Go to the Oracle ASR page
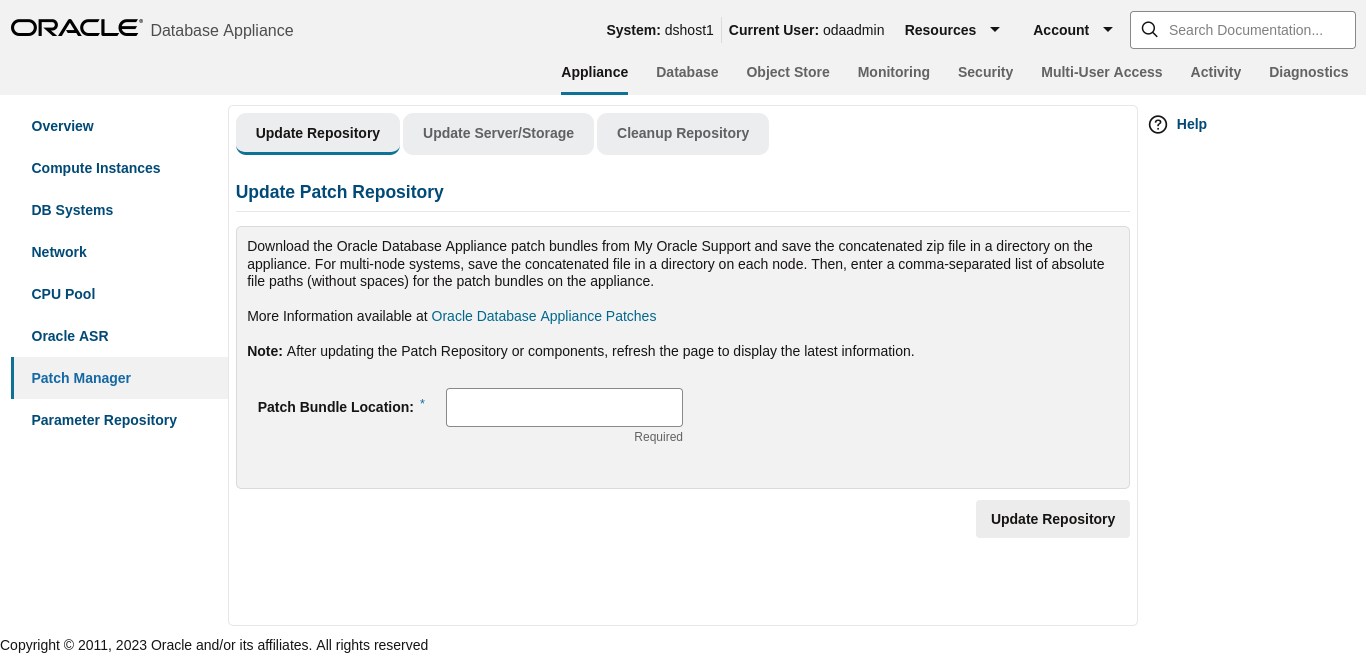This screenshot has height=654, width=1366. [x=70, y=336]
